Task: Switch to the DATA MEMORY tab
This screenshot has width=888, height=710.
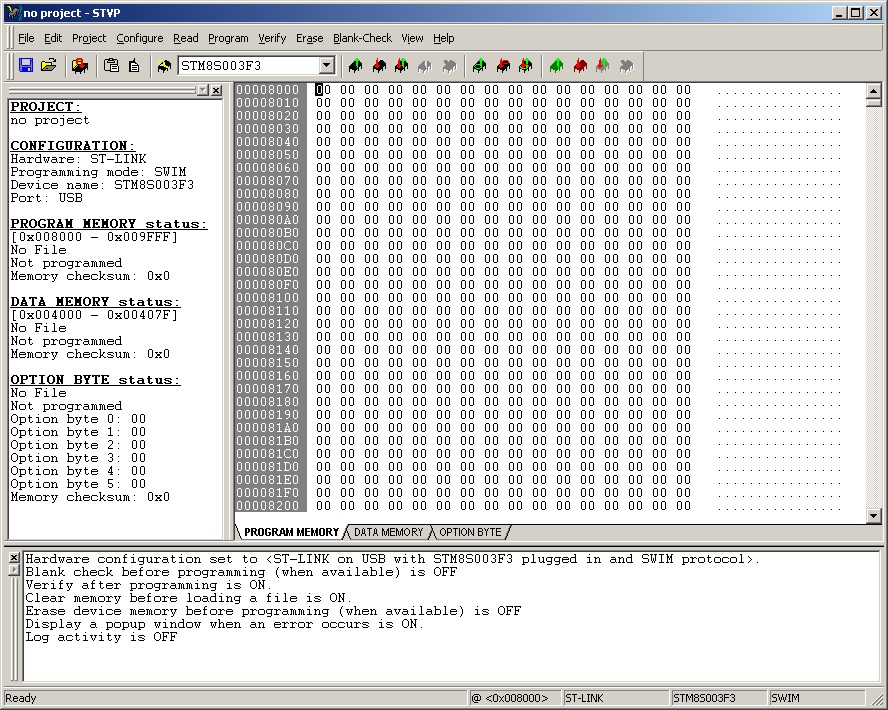Action: point(388,532)
